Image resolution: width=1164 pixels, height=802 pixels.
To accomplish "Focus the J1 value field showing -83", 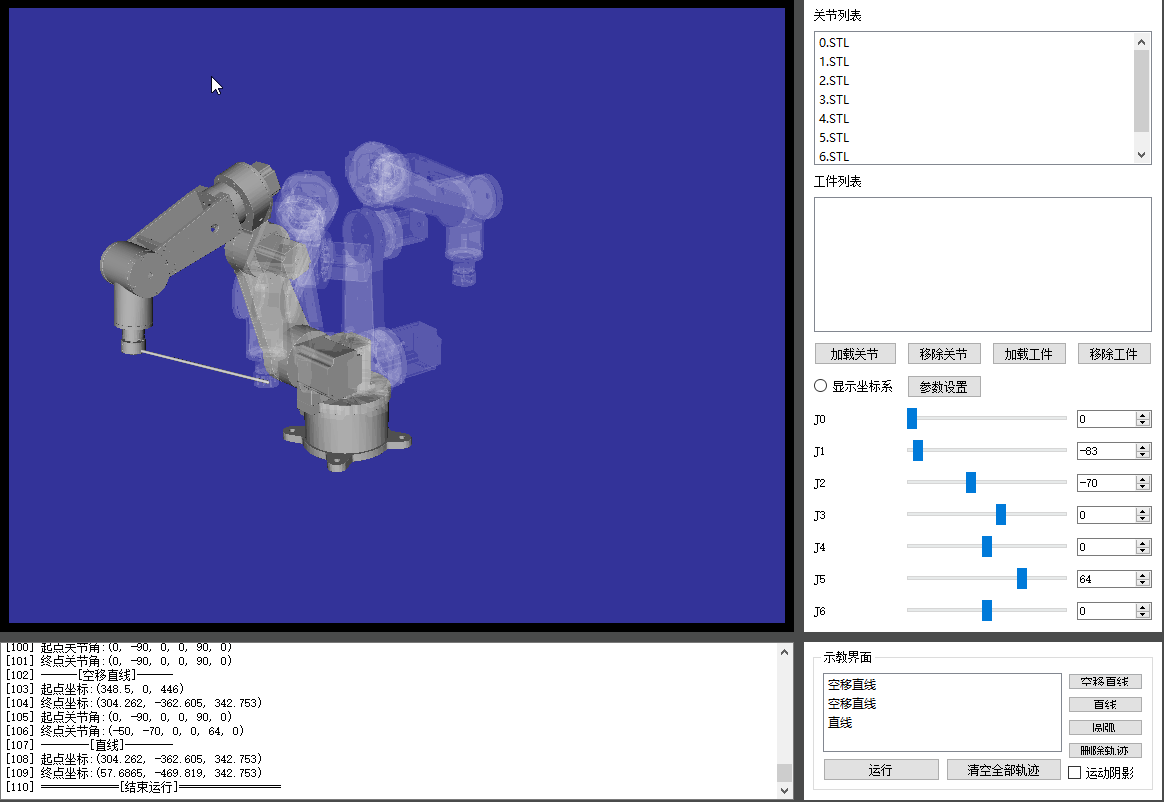I will (x=1106, y=451).
